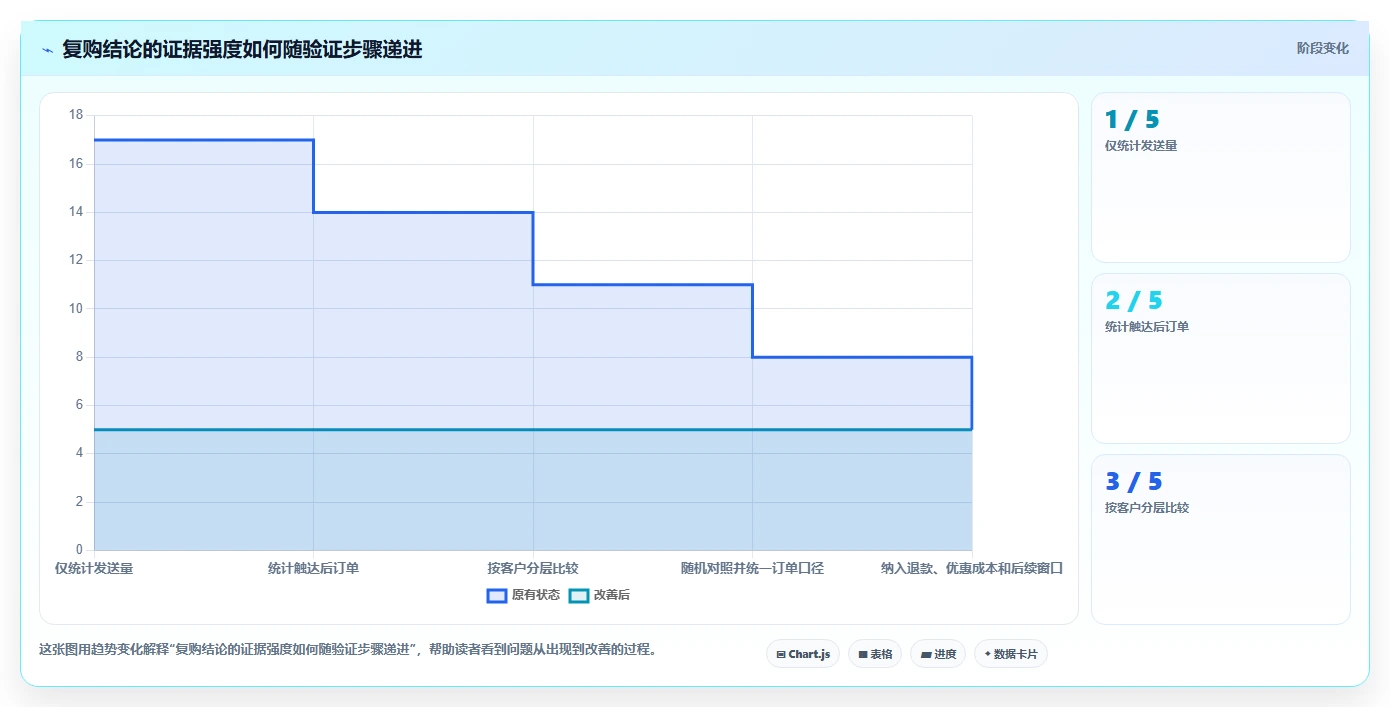Click x-axis label 按客户分层比较
This screenshot has height=707, width=1390.
point(533,568)
